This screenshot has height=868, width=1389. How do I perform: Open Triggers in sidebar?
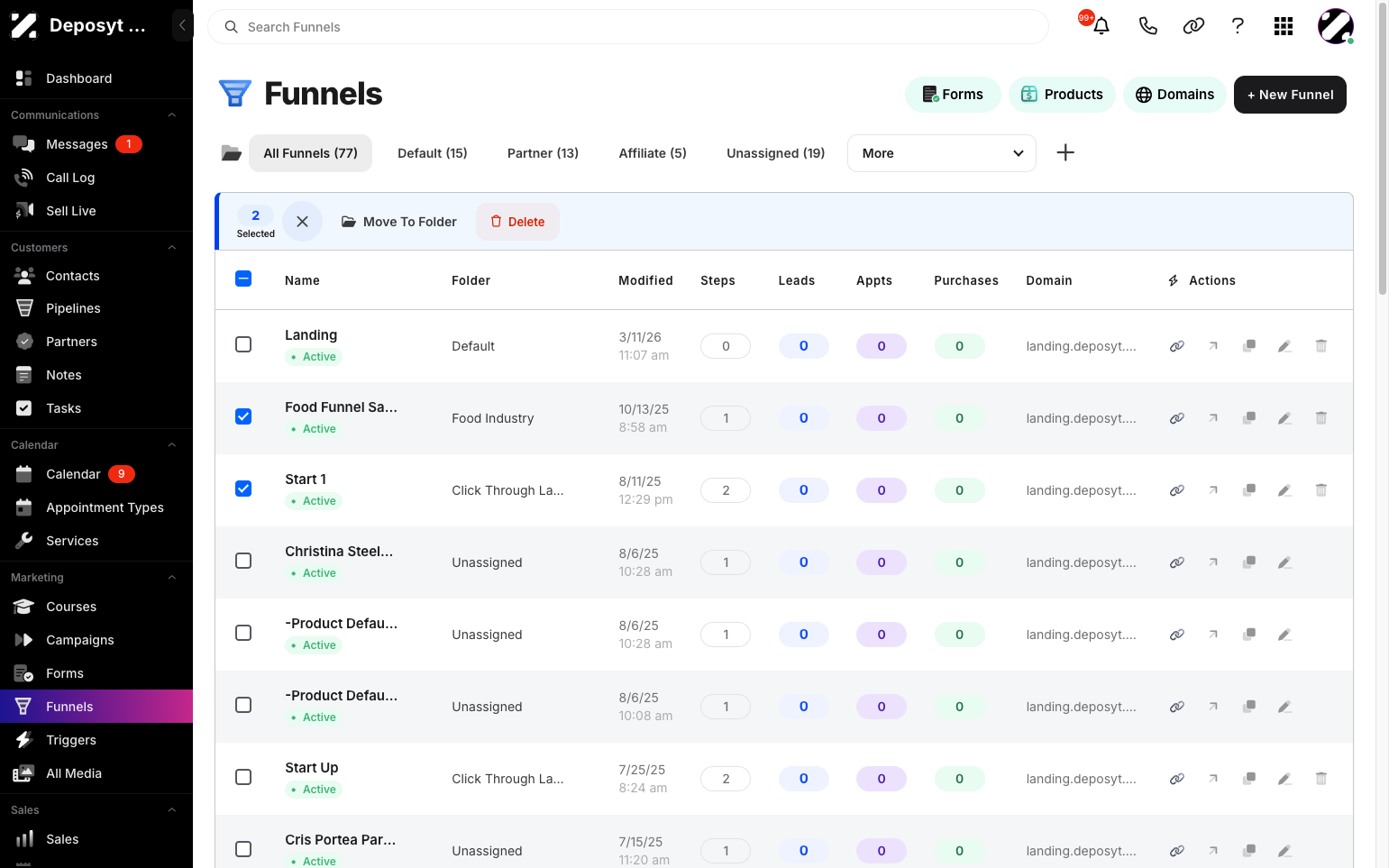pos(96,740)
